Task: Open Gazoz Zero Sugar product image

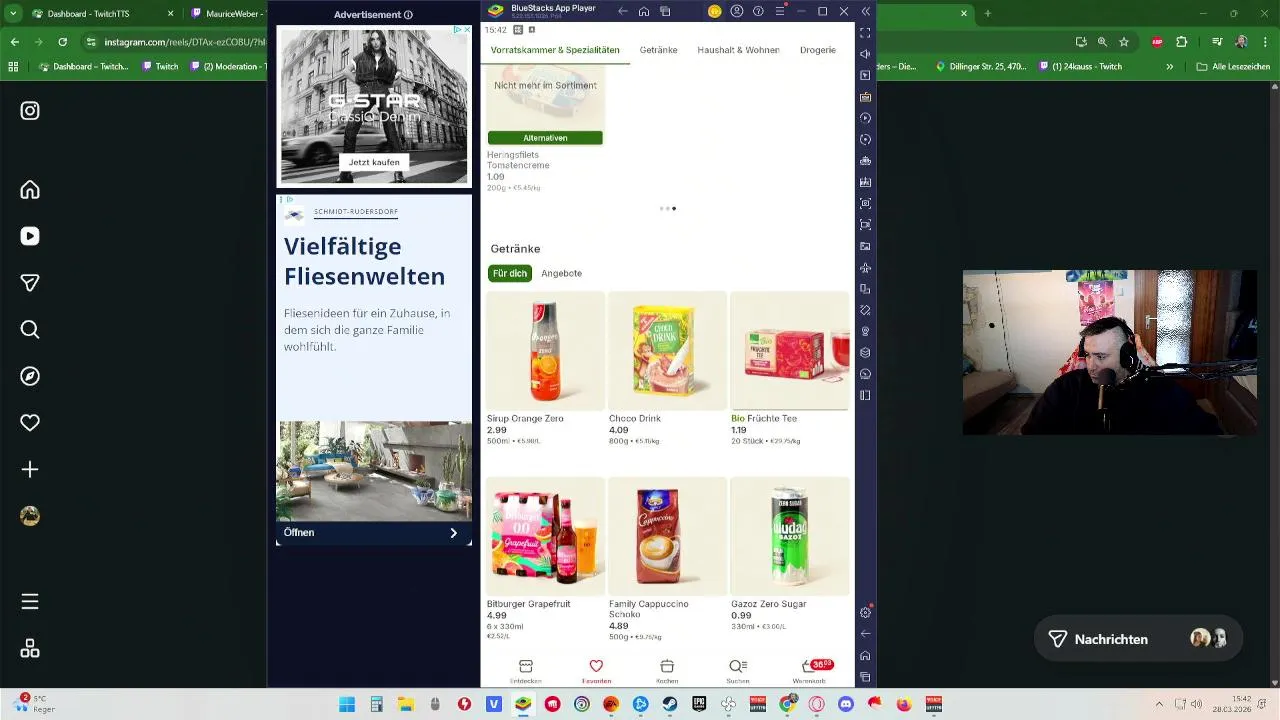Action: click(789, 536)
